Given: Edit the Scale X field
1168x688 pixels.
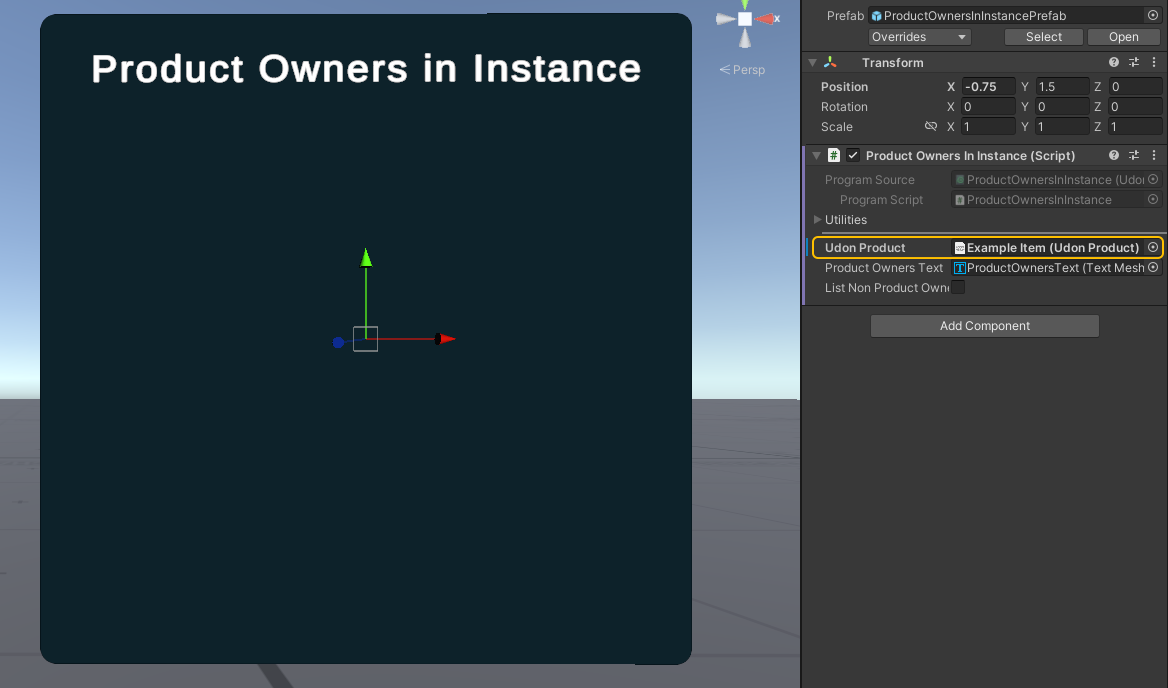Looking at the screenshot, I should 988,127.
